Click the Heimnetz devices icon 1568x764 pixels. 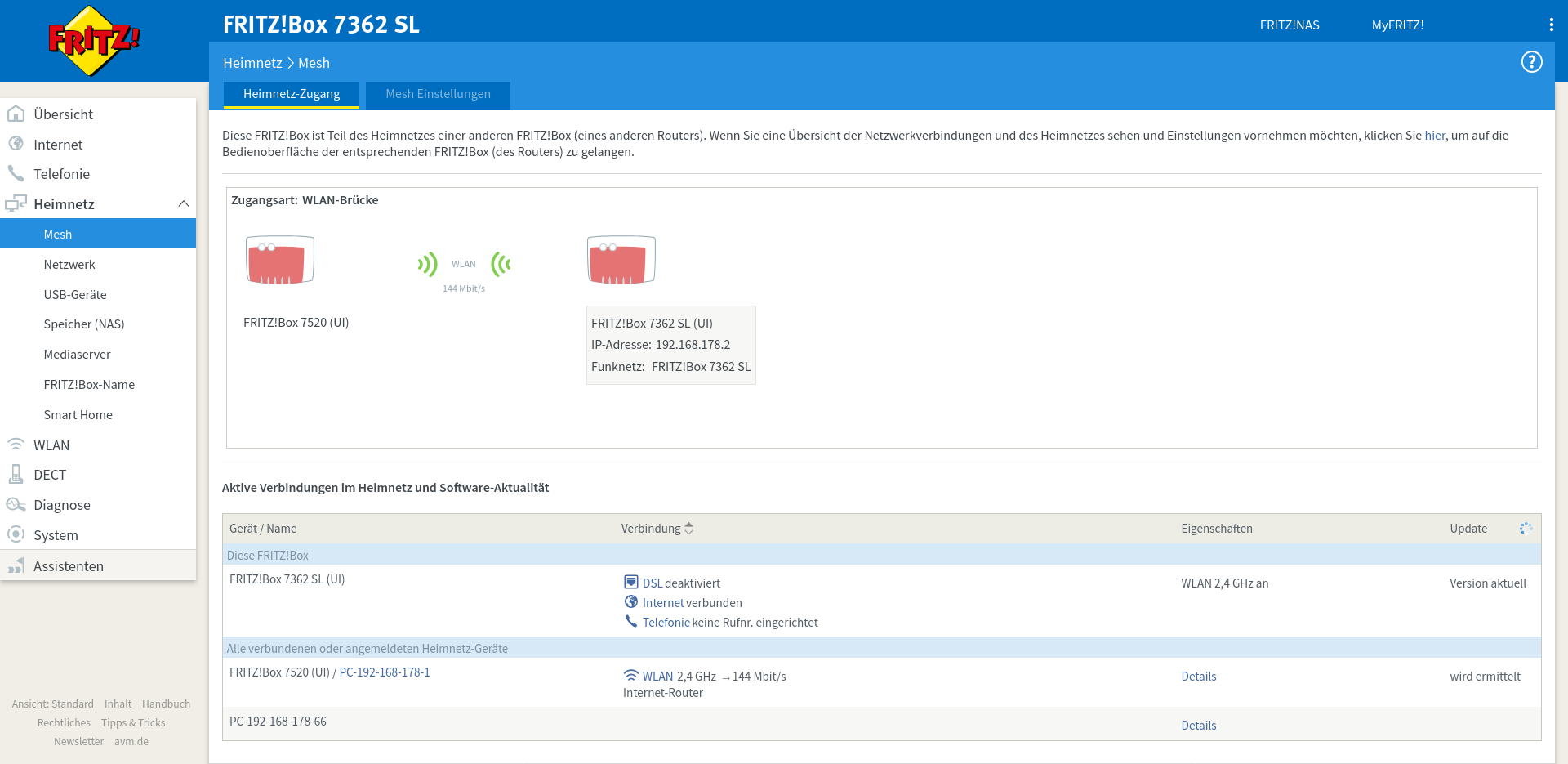coord(16,203)
